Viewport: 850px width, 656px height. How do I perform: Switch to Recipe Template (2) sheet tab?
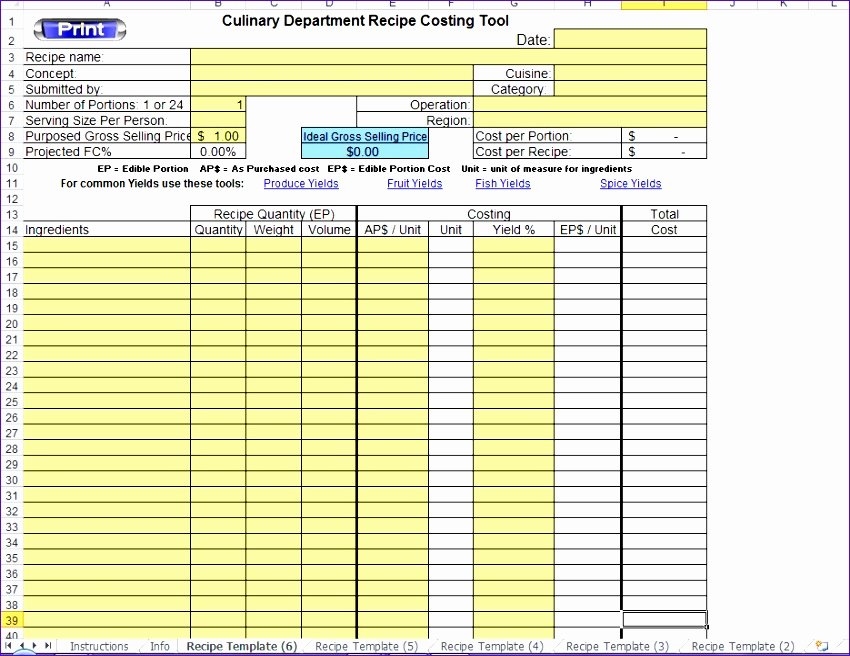(743, 646)
